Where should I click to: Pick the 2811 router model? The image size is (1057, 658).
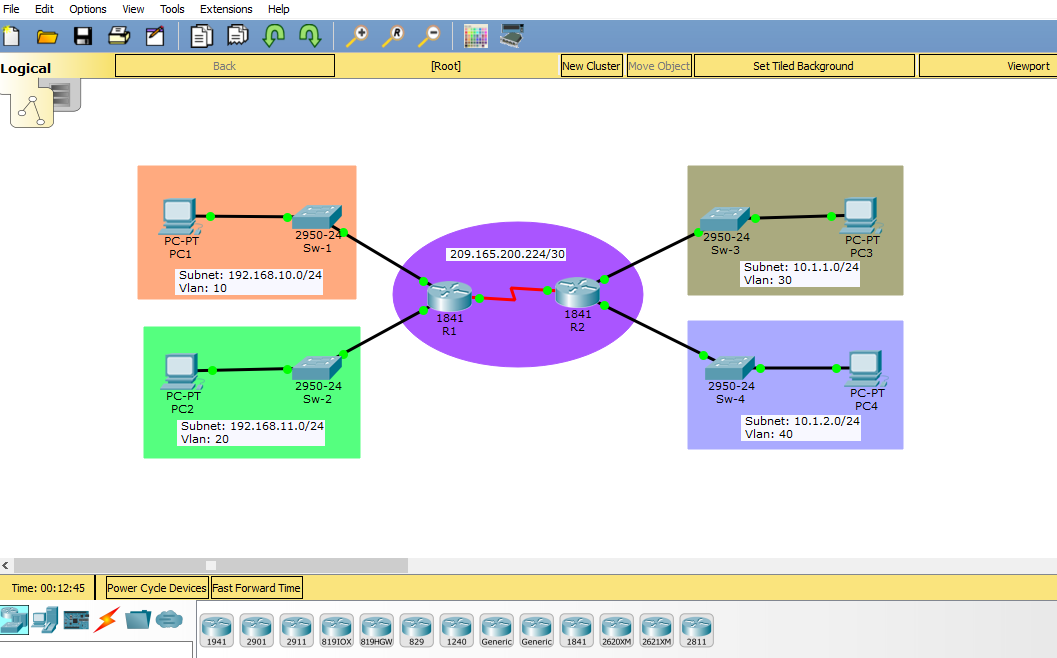pos(696,630)
